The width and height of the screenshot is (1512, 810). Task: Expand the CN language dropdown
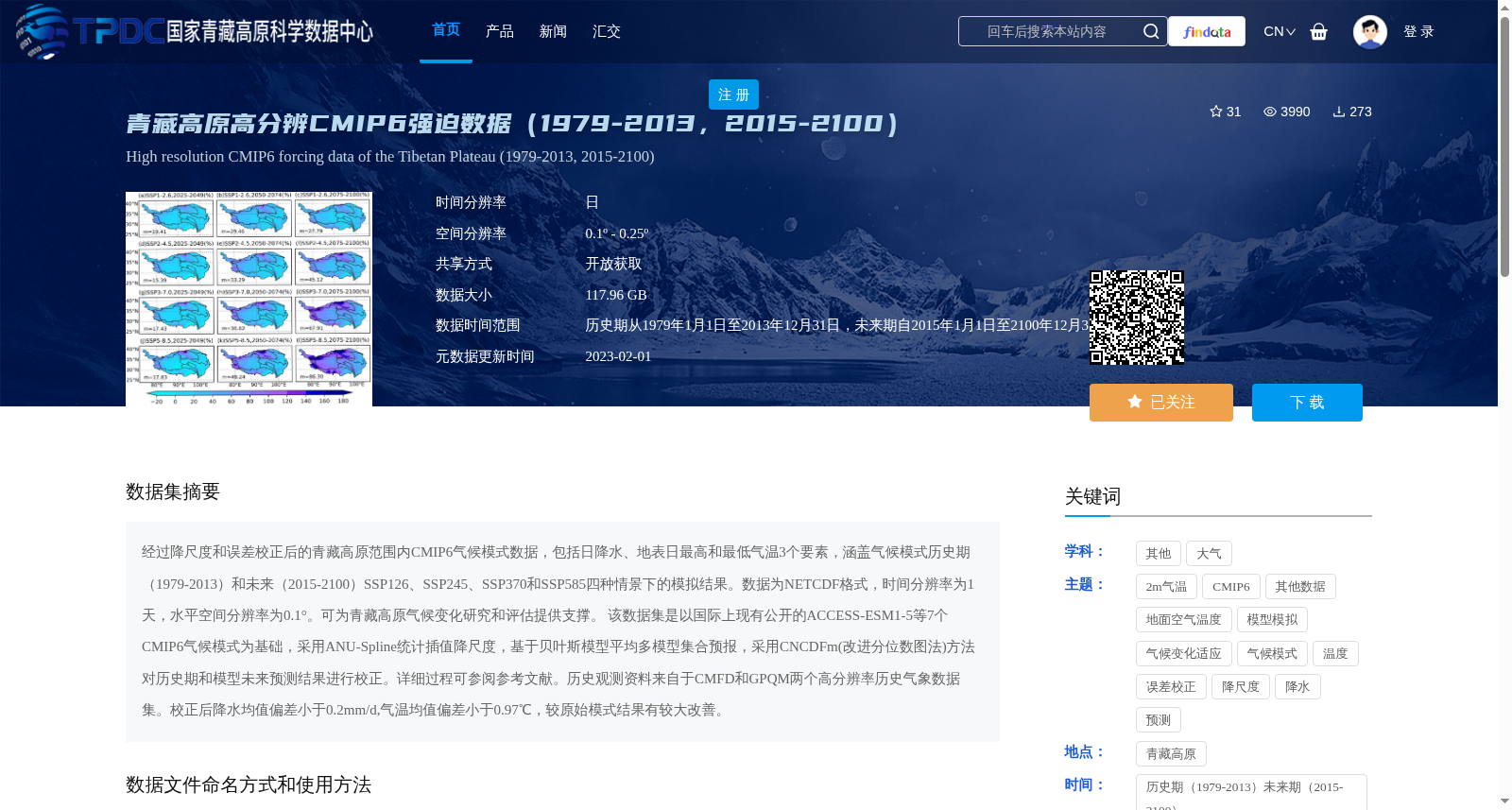point(1280,31)
